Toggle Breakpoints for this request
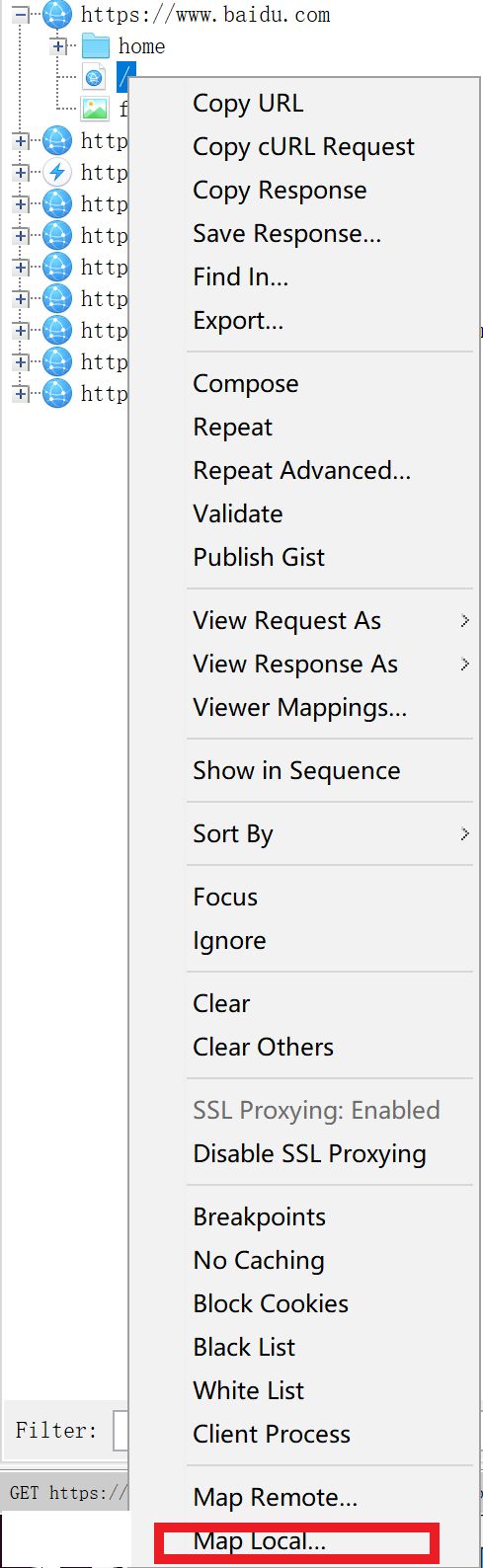The width and height of the screenshot is (483, 1568). click(260, 1216)
